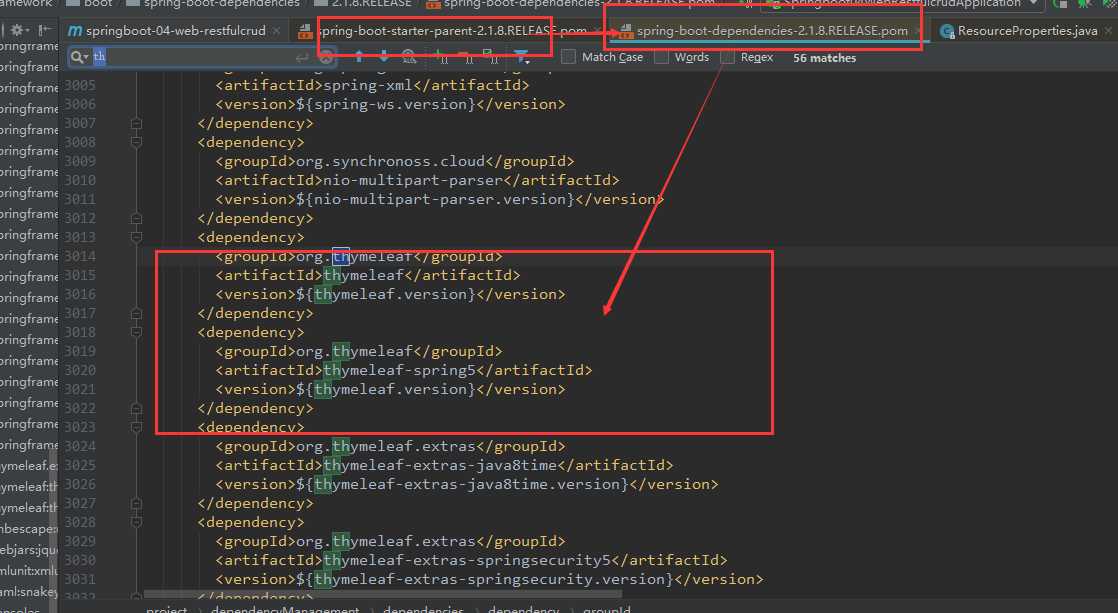Click org.synchronoss.cloud groupId text
Image resolution: width=1118 pixels, height=613 pixels.
point(390,161)
